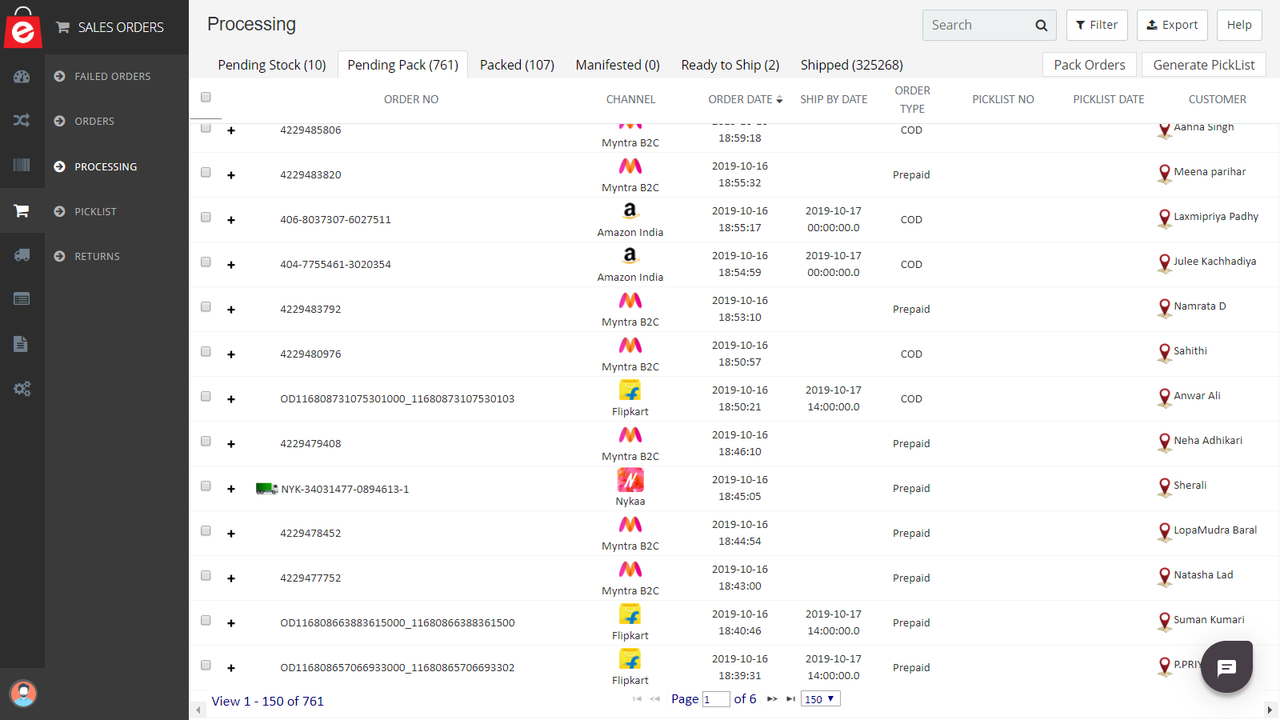Open the rows-per-page dropdown showing 150
Screen dimensions: 1280x720
pyautogui.click(x=819, y=698)
